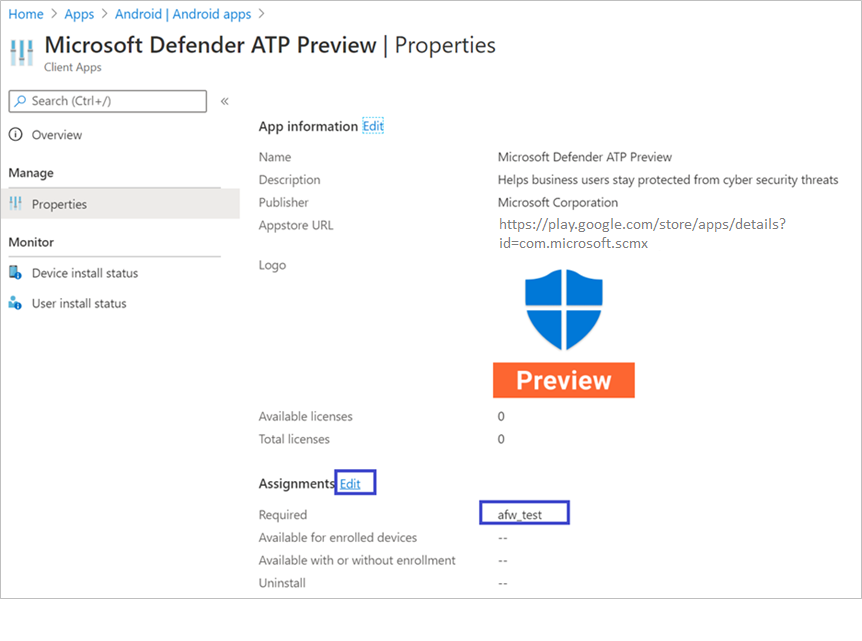Edit the Assignments section
The width and height of the screenshot is (862, 641).
click(x=351, y=484)
